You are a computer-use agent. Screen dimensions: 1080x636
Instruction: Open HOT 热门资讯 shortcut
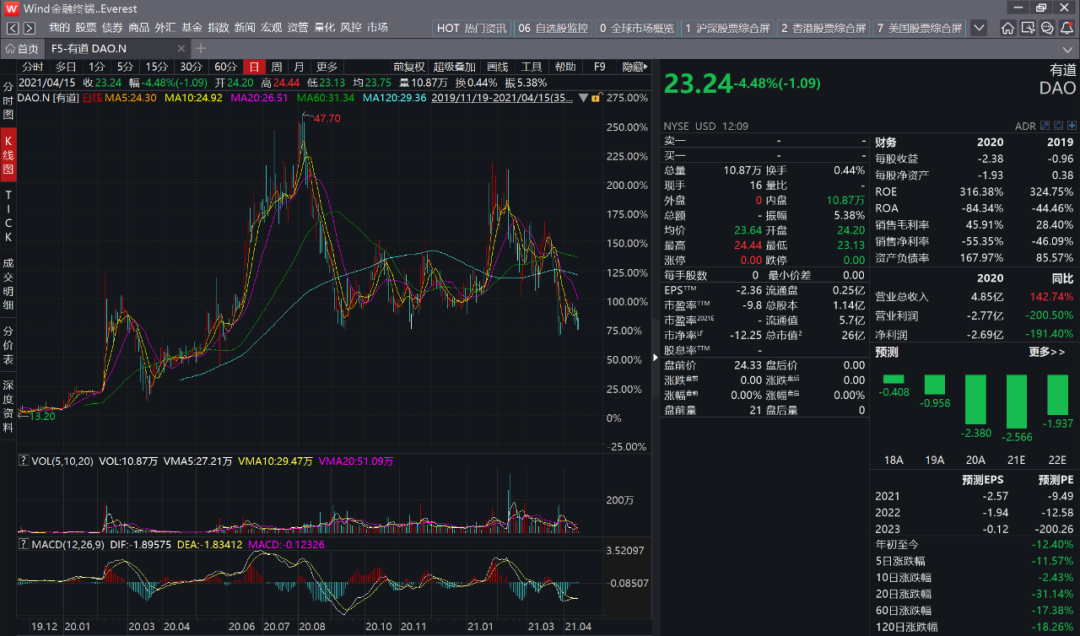(473, 28)
